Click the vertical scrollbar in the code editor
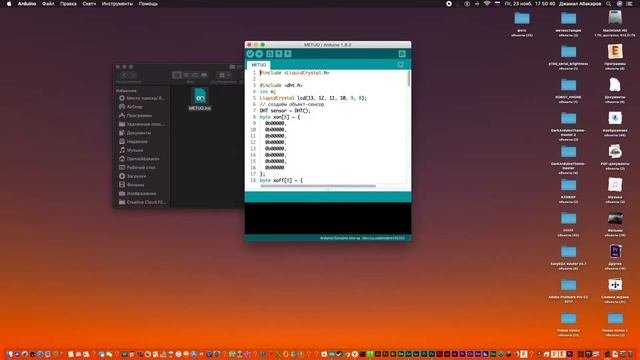 pyautogui.click(x=409, y=78)
